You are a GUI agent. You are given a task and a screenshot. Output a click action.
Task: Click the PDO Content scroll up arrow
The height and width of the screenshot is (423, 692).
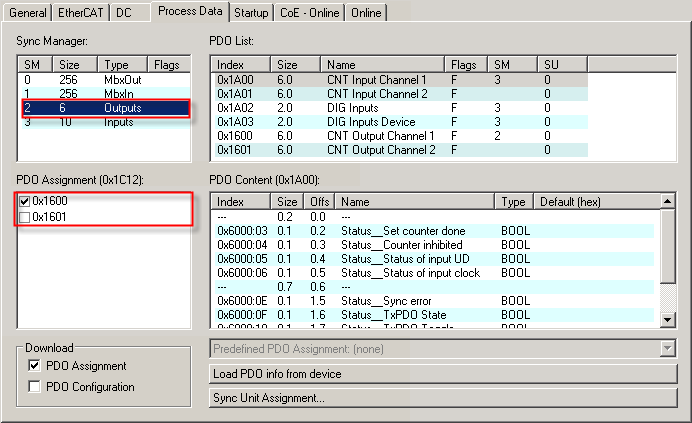click(668, 202)
